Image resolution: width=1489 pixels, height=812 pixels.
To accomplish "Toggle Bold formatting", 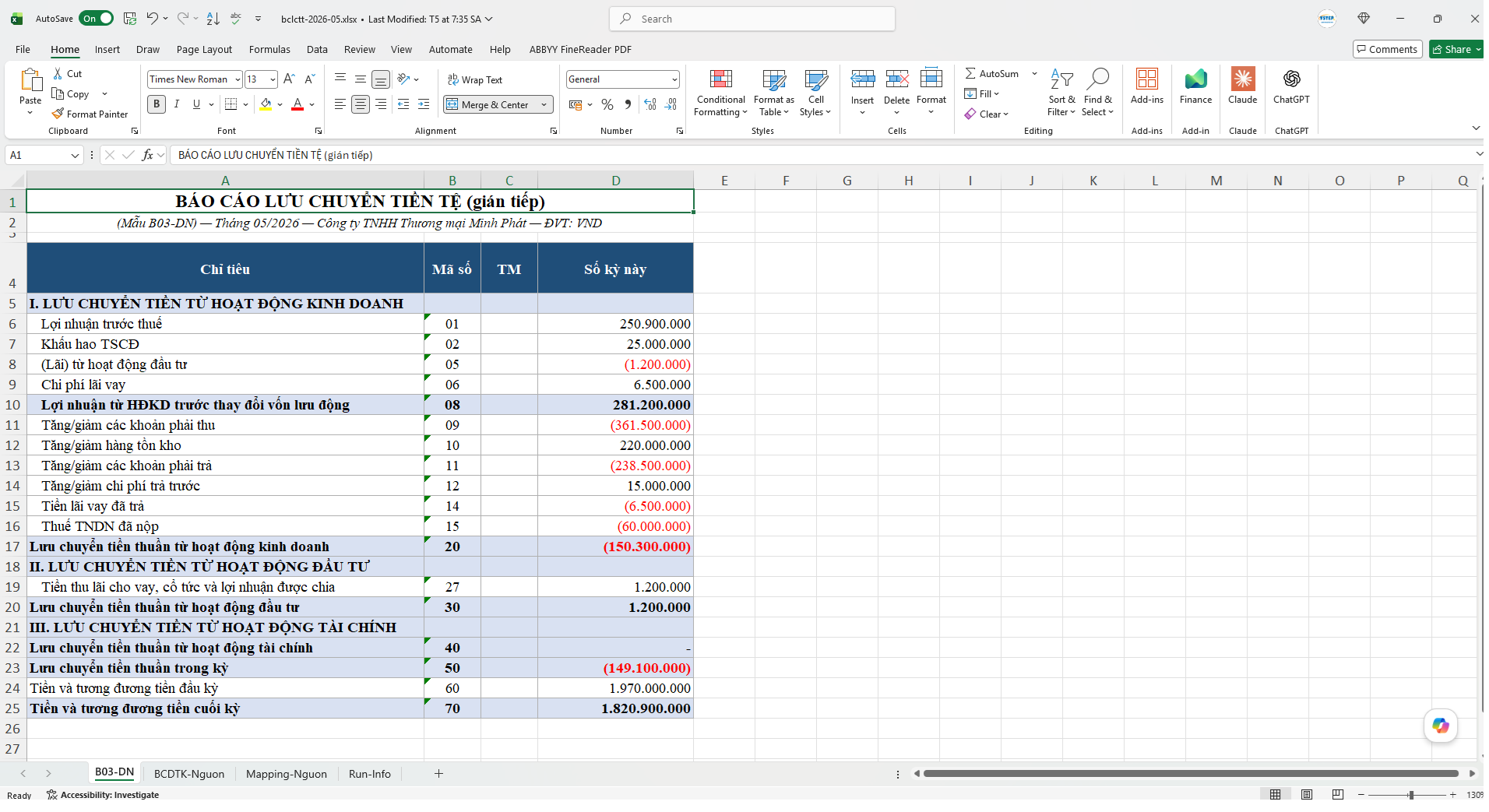I will [x=157, y=104].
